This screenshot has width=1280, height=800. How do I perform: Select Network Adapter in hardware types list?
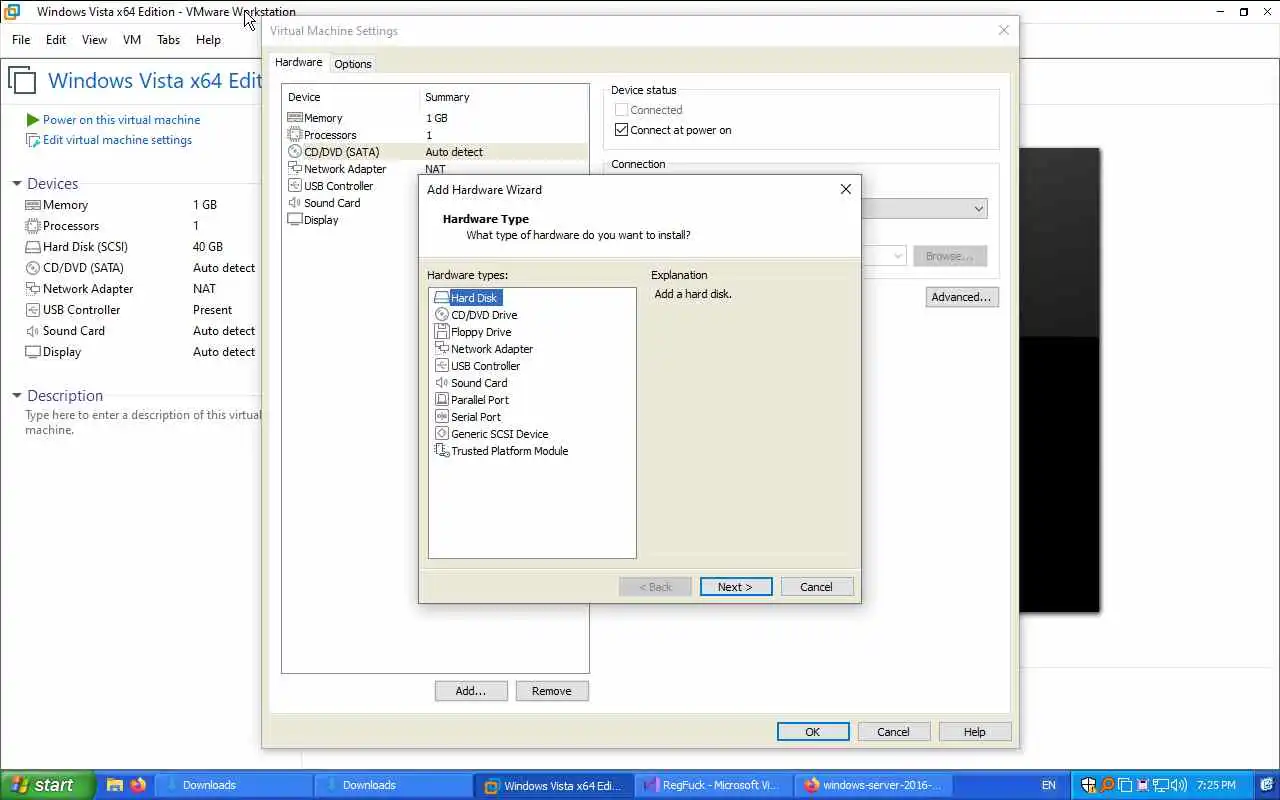tap(484, 349)
